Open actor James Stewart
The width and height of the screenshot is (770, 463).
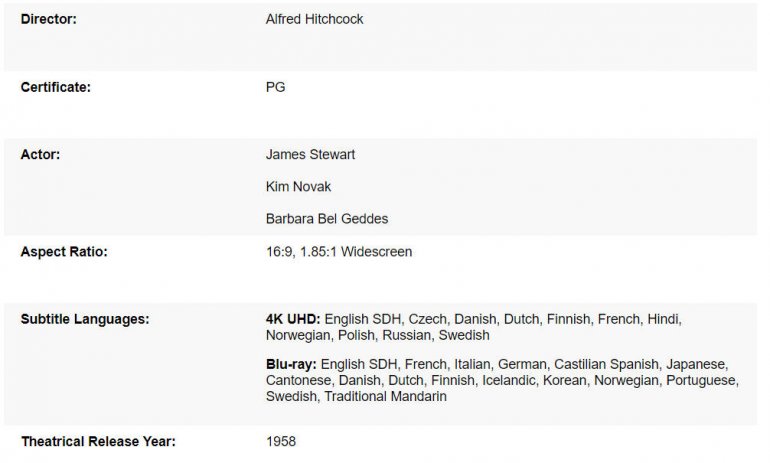click(x=310, y=155)
